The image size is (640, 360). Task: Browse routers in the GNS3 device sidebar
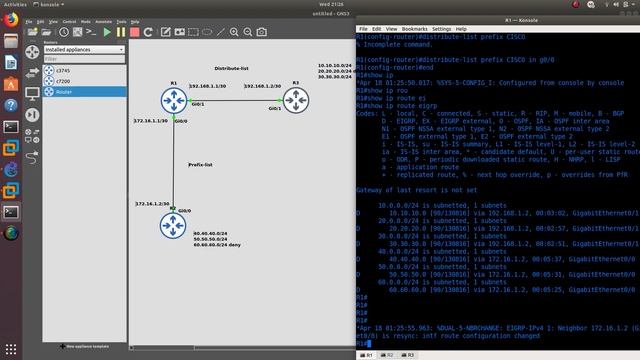(32, 52)
